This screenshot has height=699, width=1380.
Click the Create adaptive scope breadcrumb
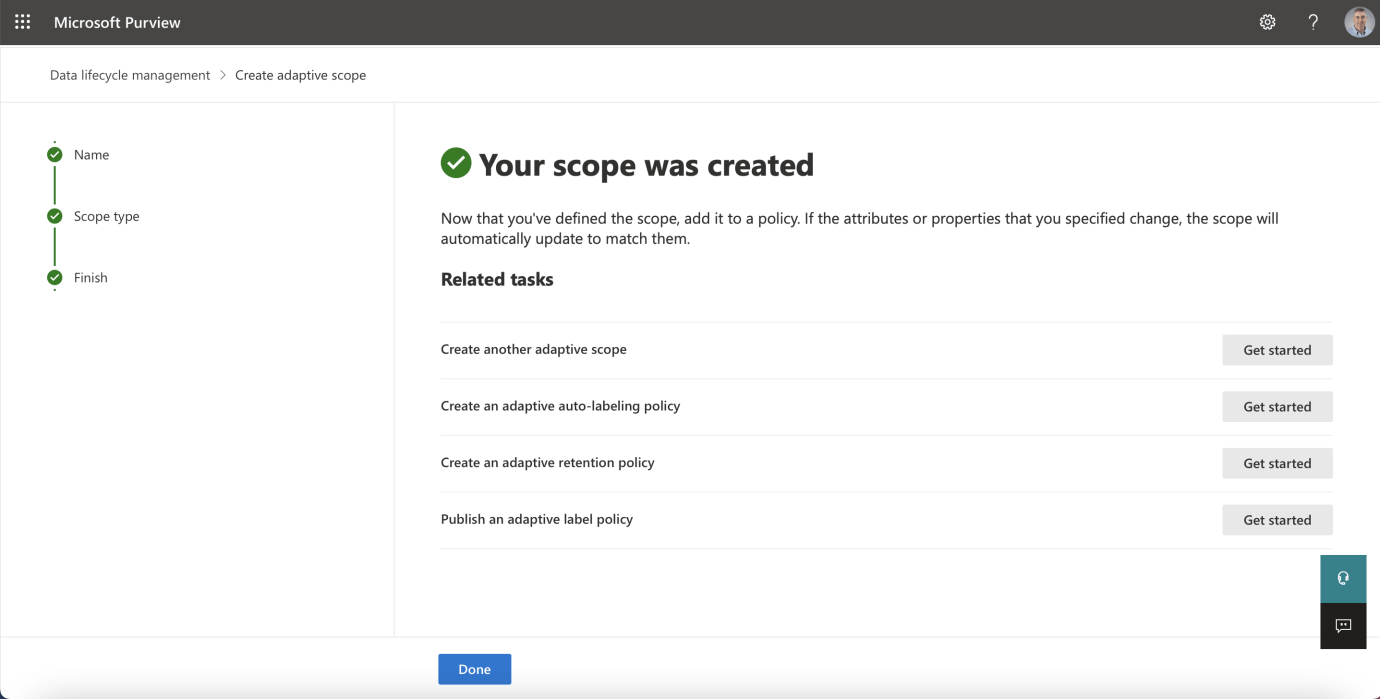pos(300,75)
